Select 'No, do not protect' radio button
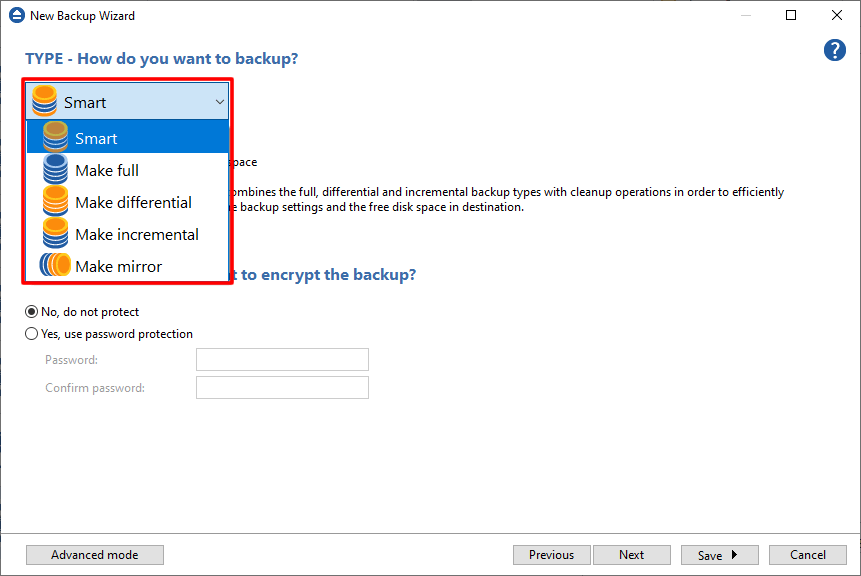The image size is (861, 576). tap(32, 312)
